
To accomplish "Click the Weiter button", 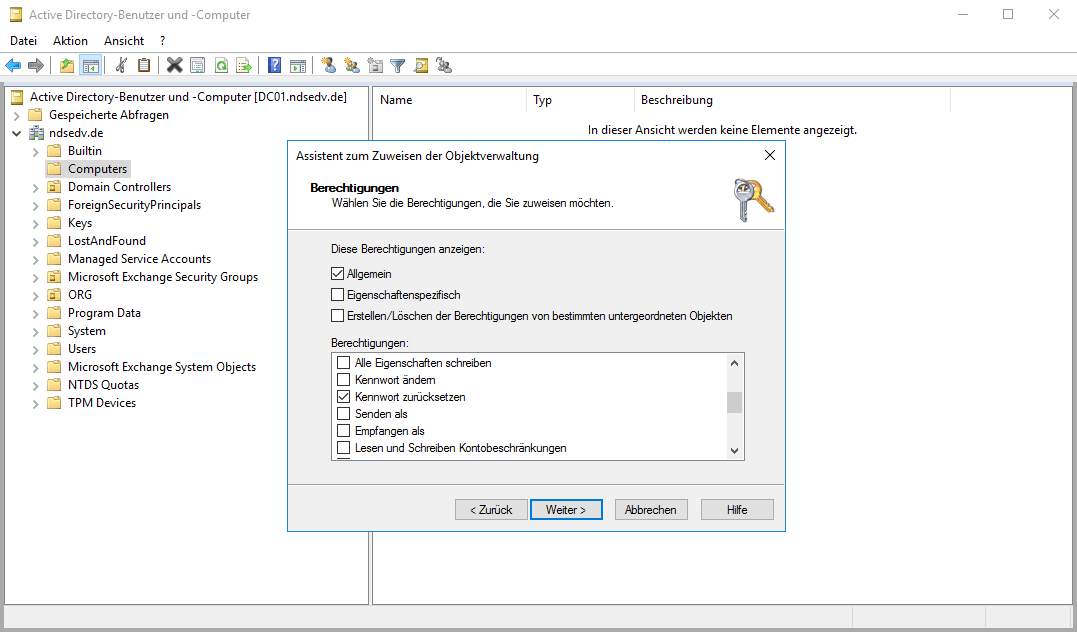I will [566, 510].
